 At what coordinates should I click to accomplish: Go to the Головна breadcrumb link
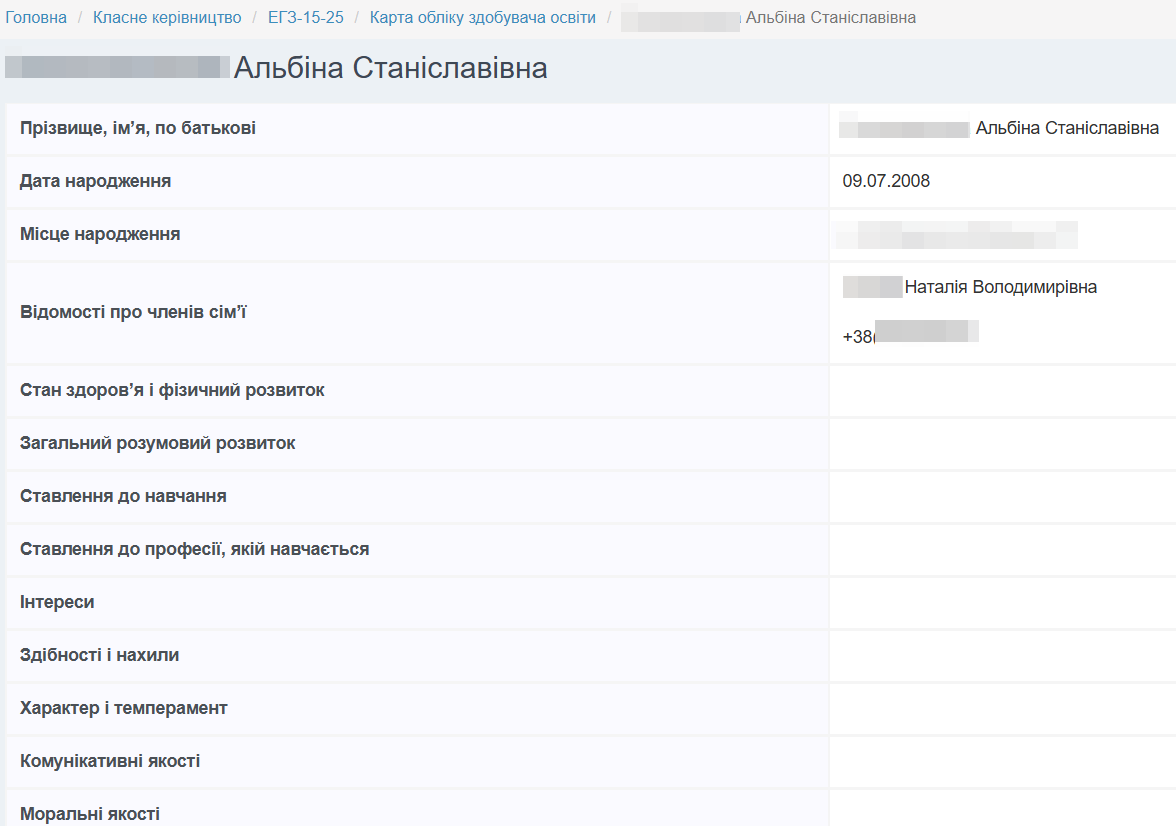click(36, 18)
